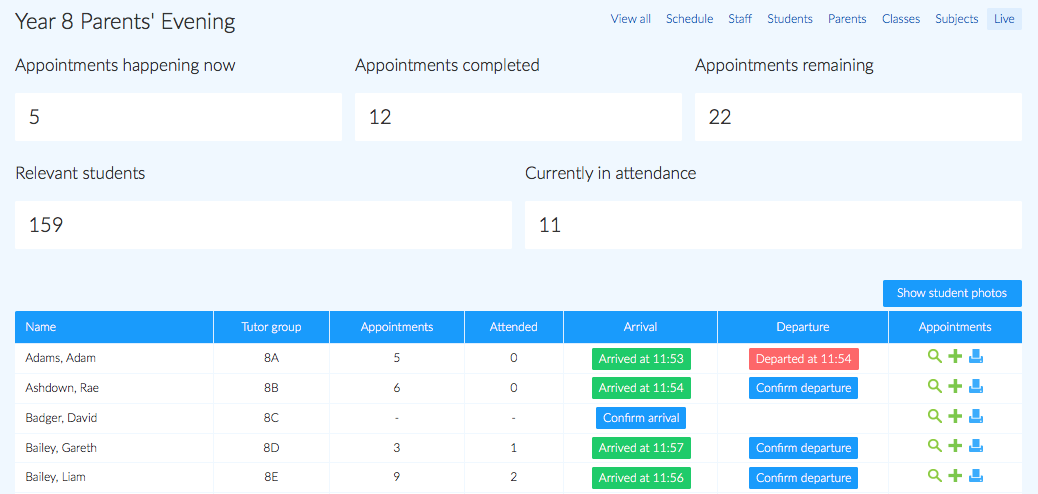Image resolution: width=1038 pixels, height=494 pixels.
Task: Open the Subjects page link
Action: tap(956, 19)
